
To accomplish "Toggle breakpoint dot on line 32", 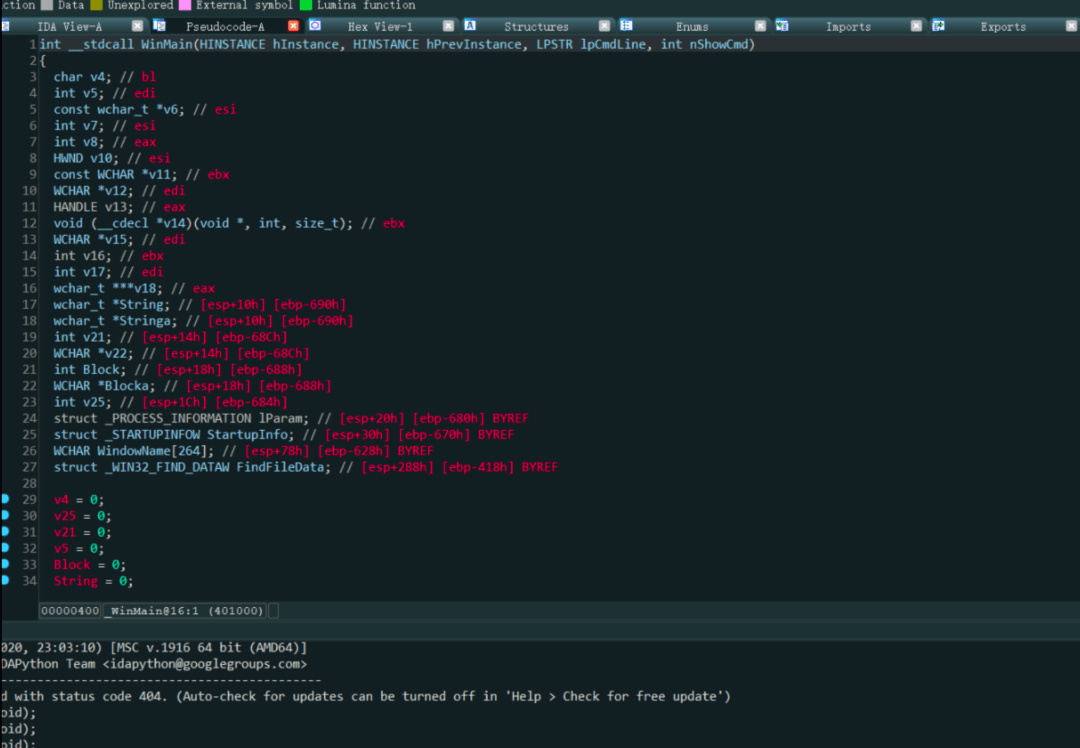I will click(6, 548).
